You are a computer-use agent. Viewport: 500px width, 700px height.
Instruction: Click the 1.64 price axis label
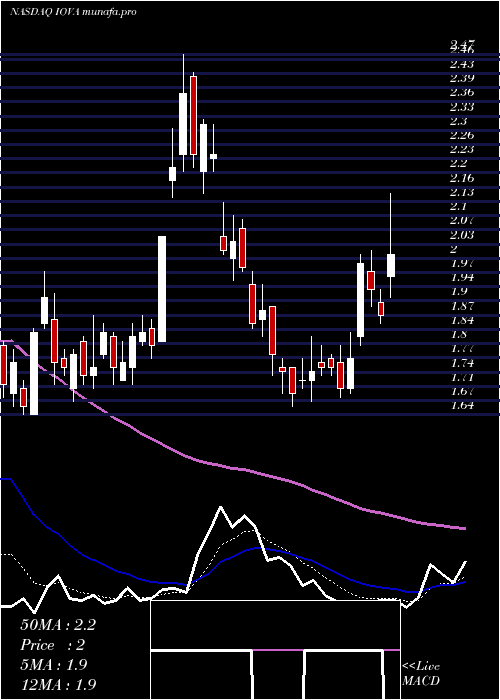tap(462, 405)
